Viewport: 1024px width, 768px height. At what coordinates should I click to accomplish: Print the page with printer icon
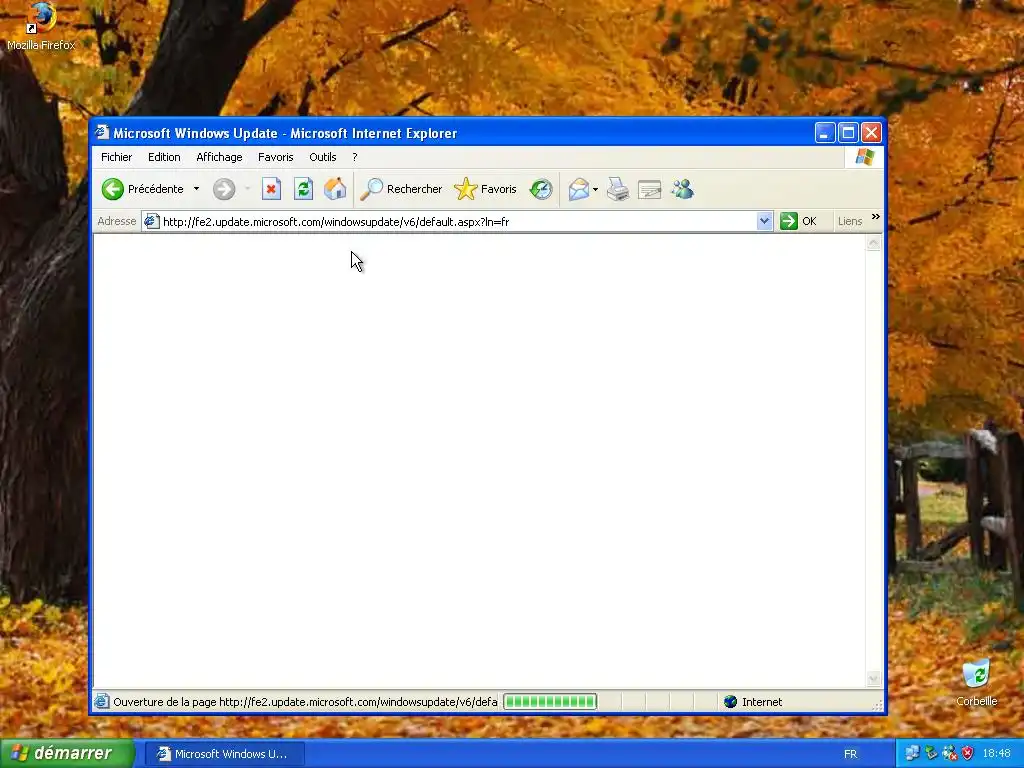(x=617, y=189)
